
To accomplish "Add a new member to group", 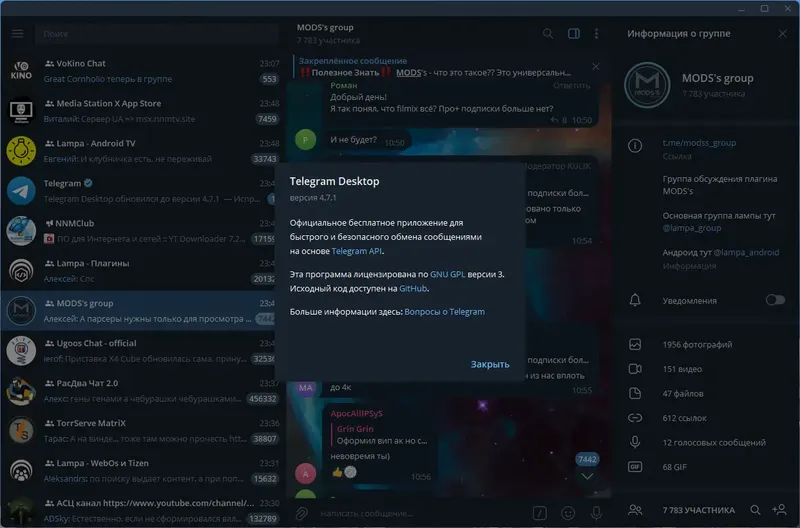I will tap(780, 510).
